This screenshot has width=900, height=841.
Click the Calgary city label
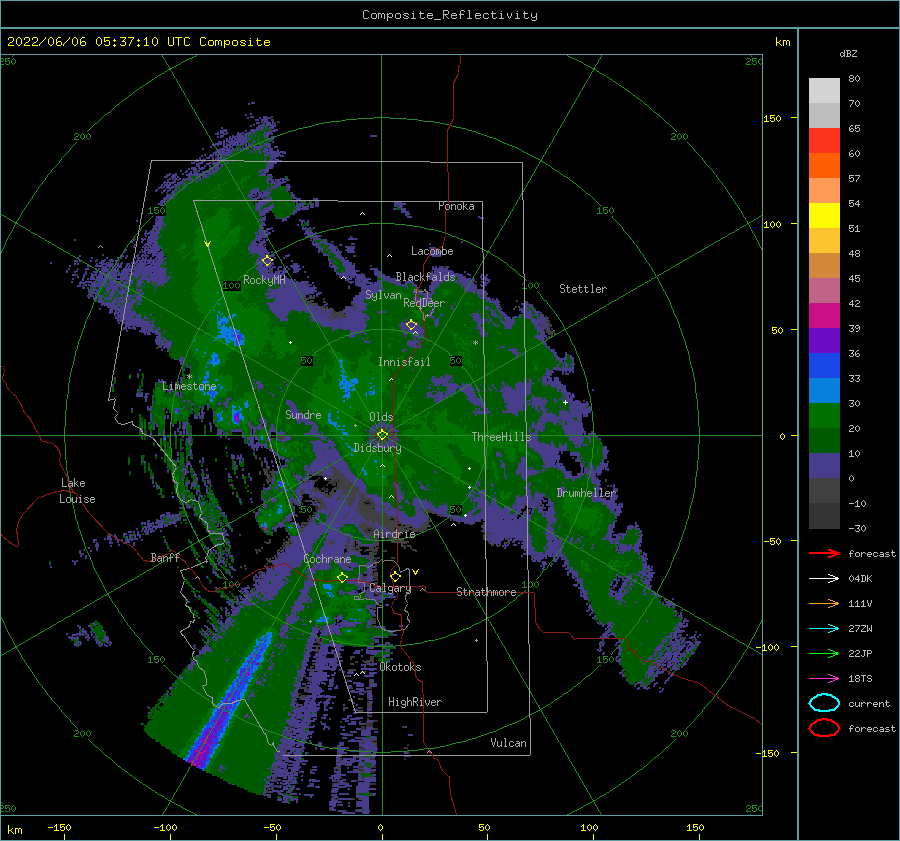point(390,588)
